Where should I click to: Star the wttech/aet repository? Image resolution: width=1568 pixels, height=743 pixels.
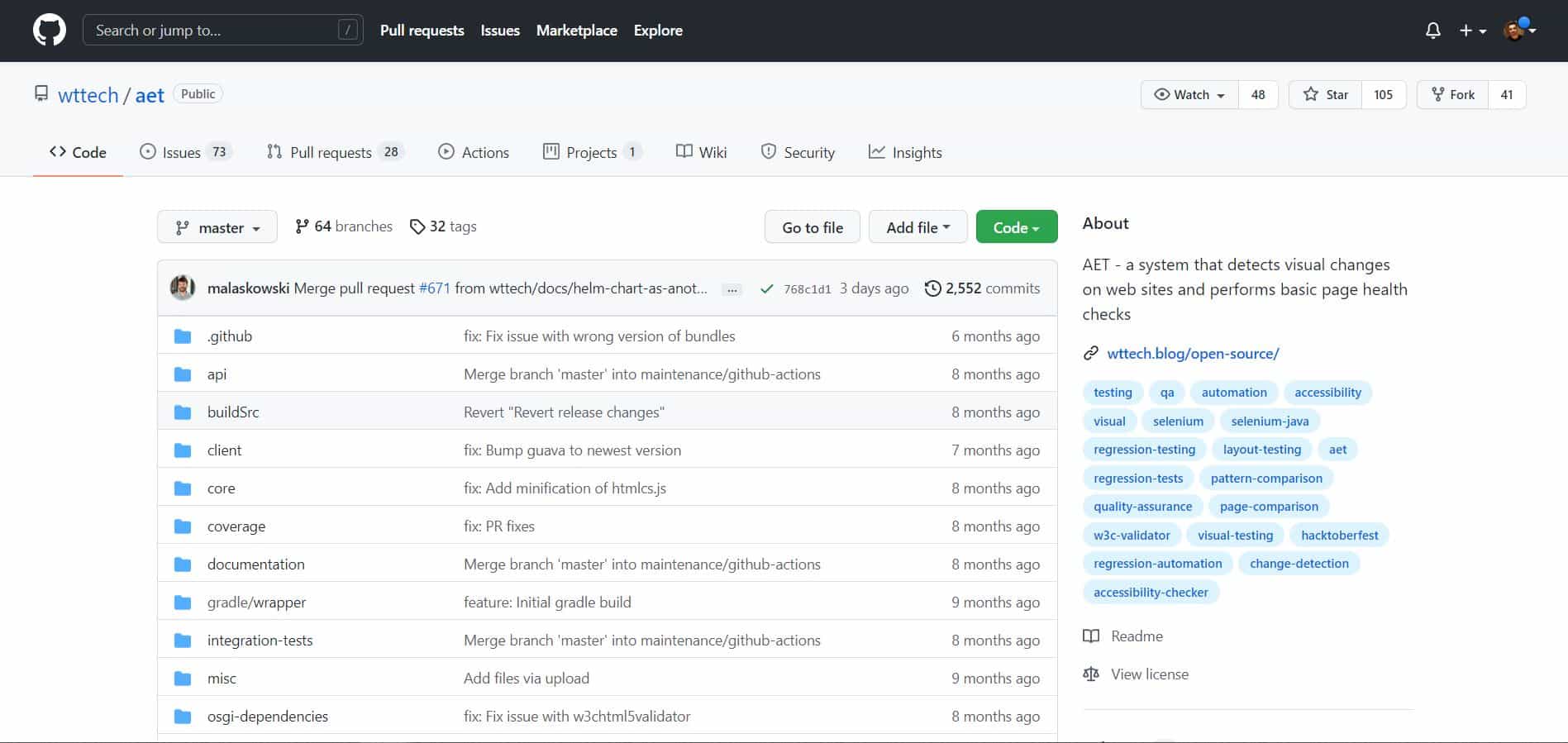tap(1325, 95)
